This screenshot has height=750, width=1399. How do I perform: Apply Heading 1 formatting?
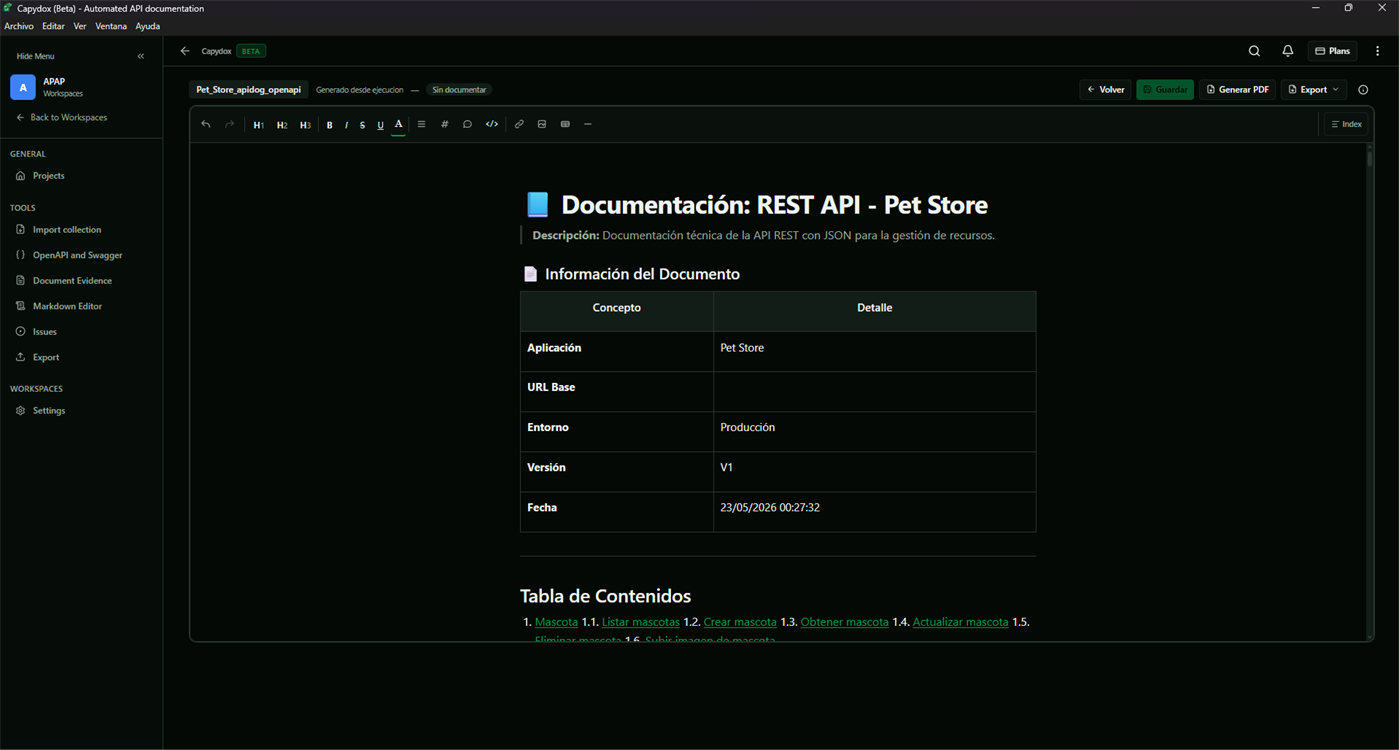coord(259,125)
